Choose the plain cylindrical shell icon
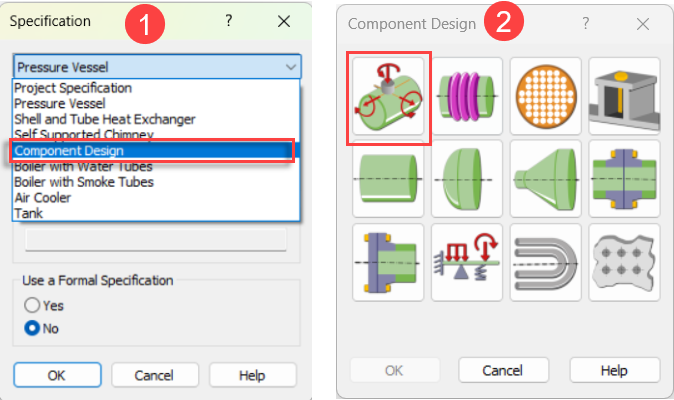The image size is (674, 400). point(389,178)
